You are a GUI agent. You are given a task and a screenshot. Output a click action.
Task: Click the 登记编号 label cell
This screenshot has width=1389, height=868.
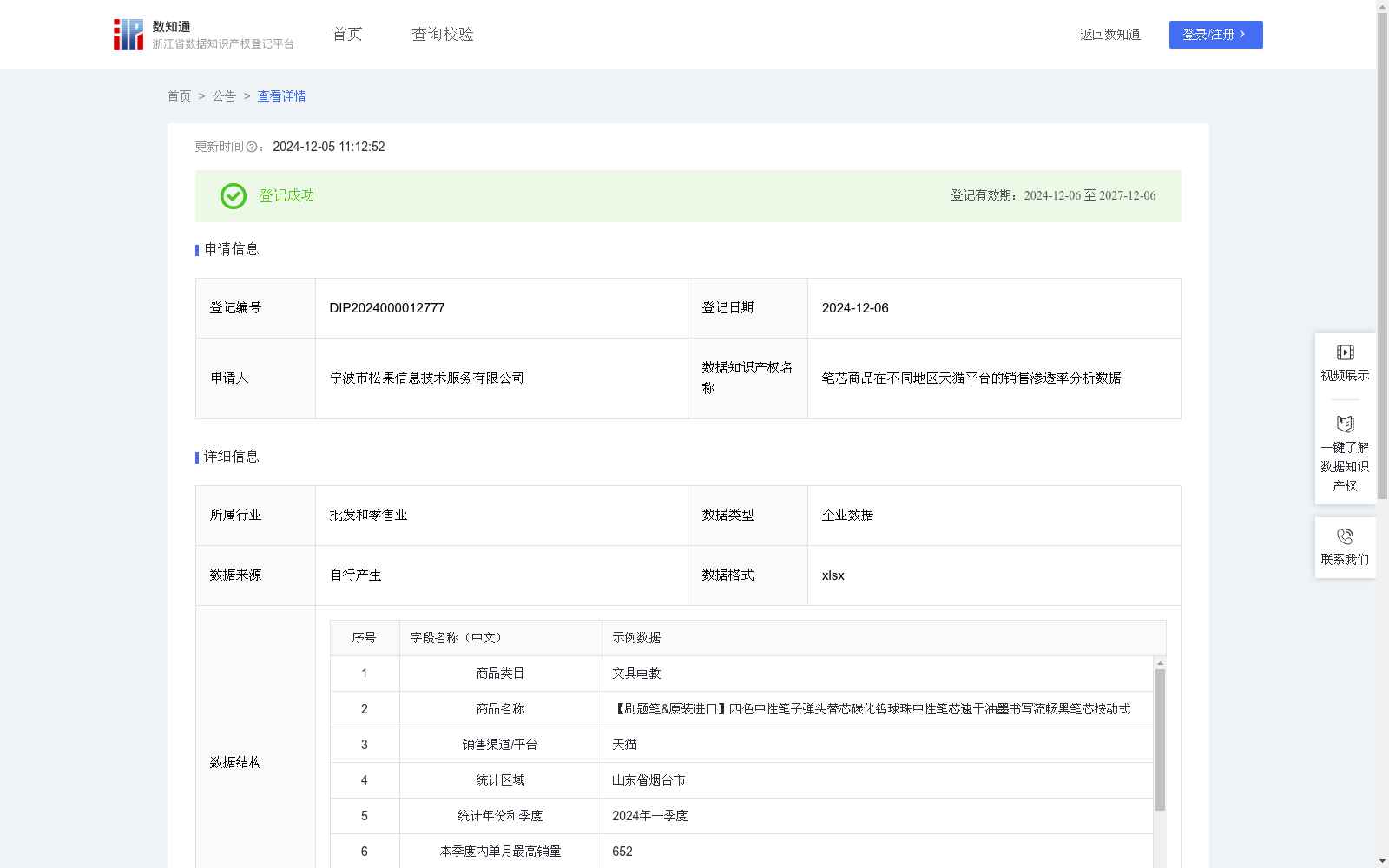[x=256, y=308]
